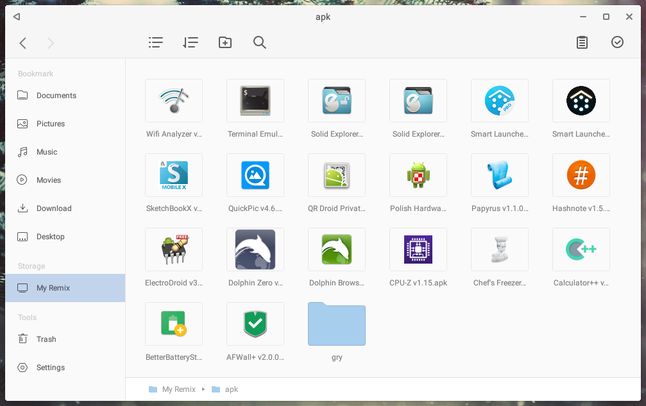The height and width of the screenshot is (406, 646).
Task: Go back with the left arrow
Action: (x=23, y=42)
